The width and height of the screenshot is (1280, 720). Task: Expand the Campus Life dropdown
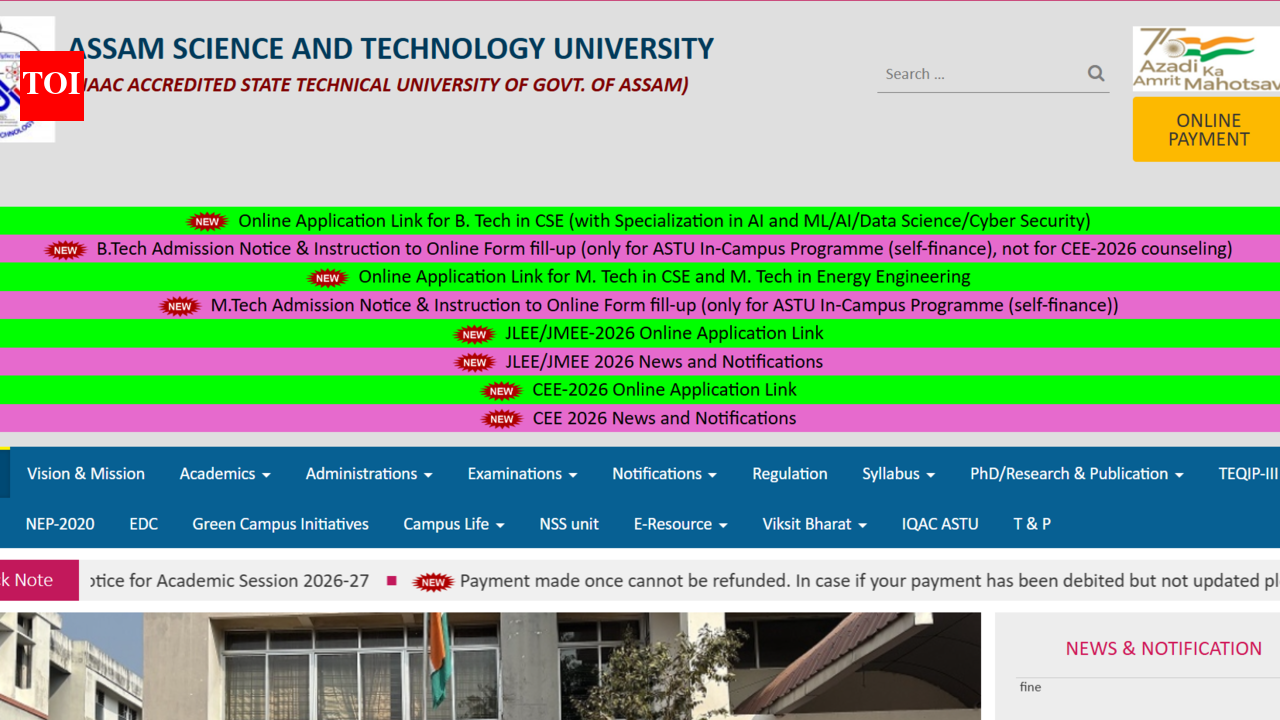pos(454,523)
